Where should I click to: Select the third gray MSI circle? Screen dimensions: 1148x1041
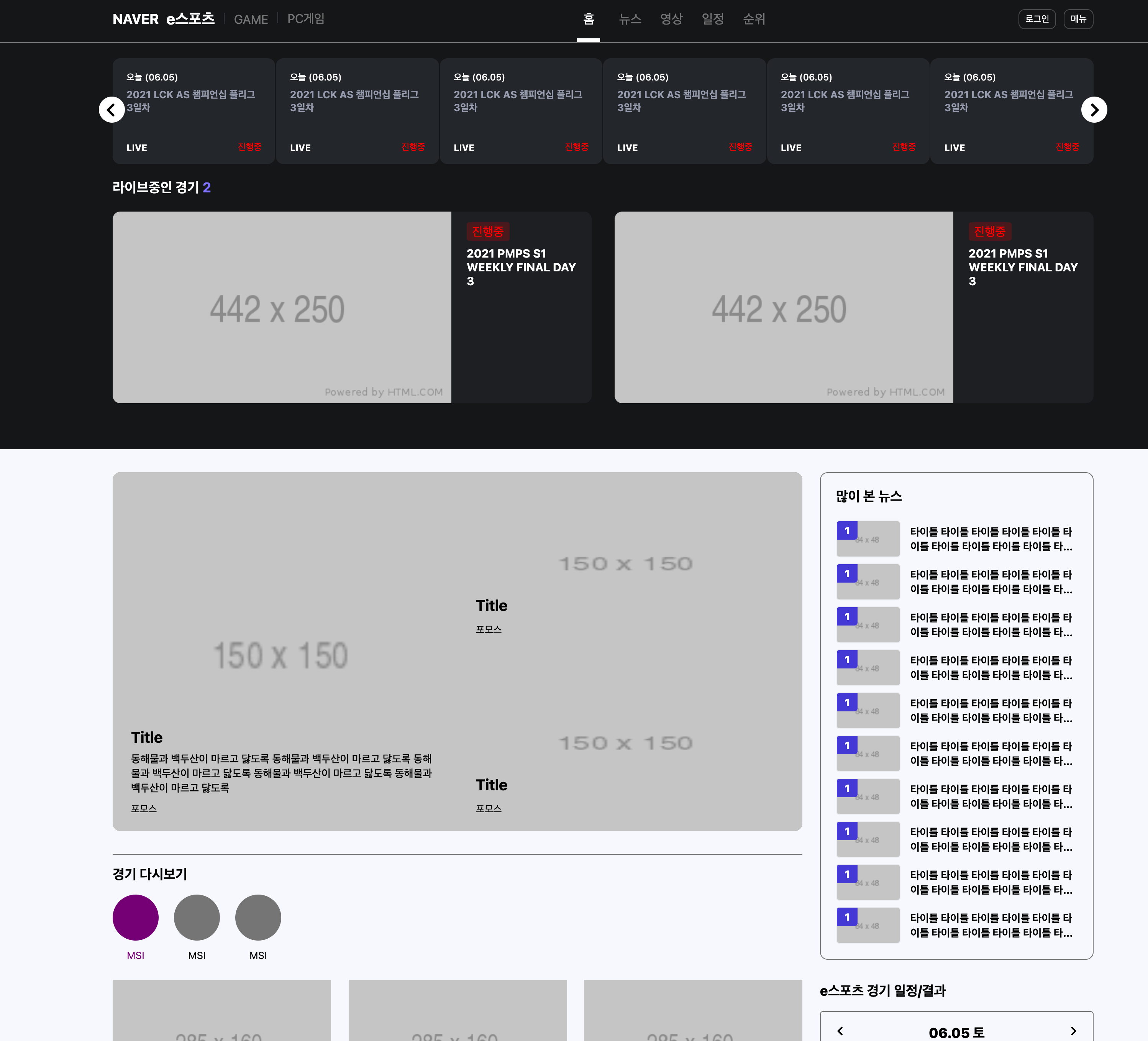[x=258, y=918]
